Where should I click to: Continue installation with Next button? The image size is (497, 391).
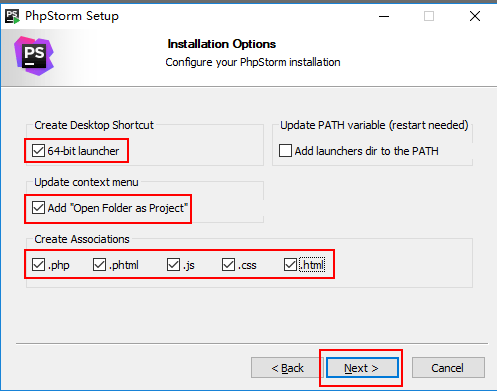point(362,368)
